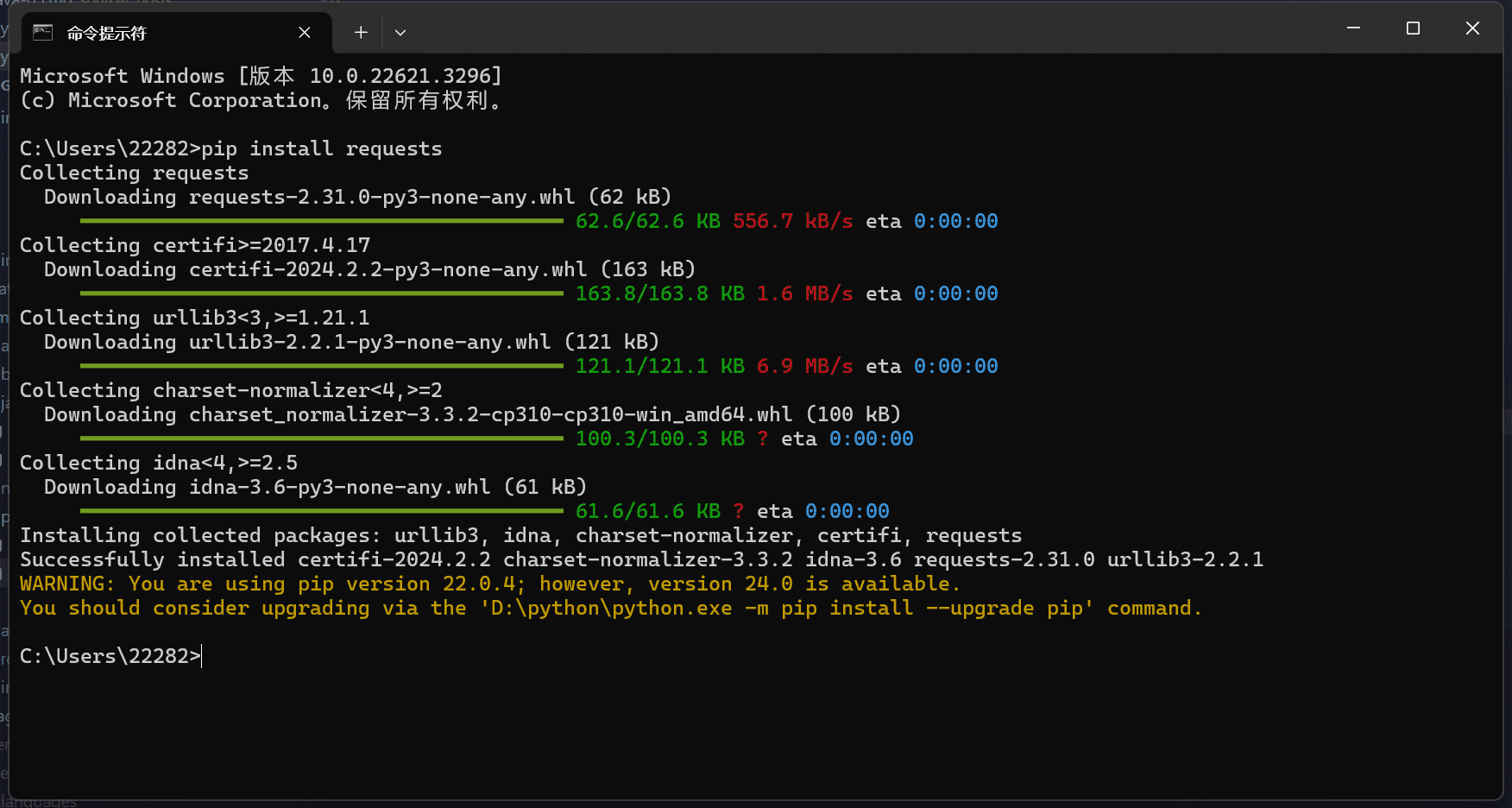This screenshot has height=808, width=1512.
Task: Click the 'Microsoft Windows [版本 10.0.22621.3296]' line
Action: coord(261,76)
